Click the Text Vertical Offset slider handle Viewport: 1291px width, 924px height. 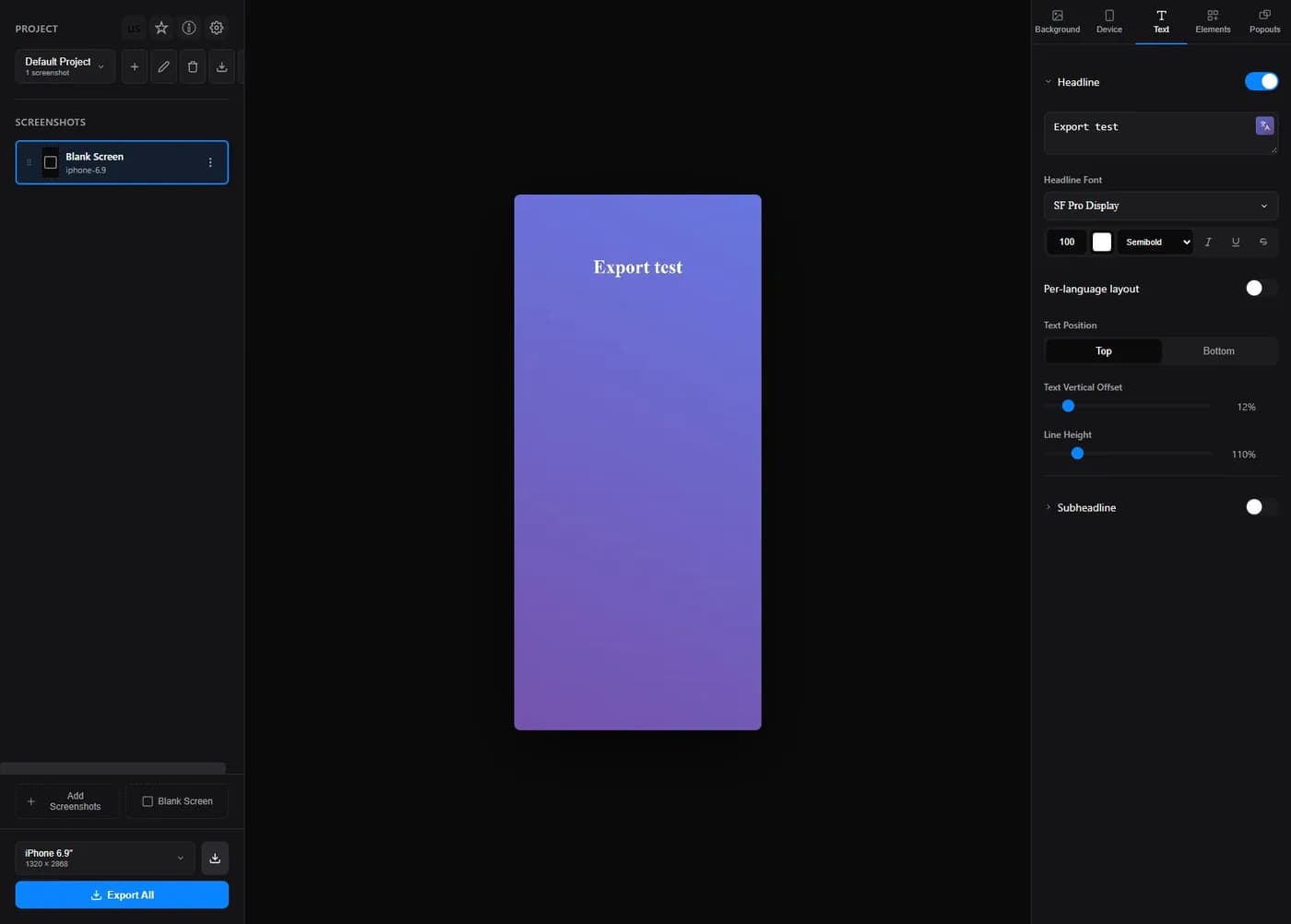[x=1068, y=406]
